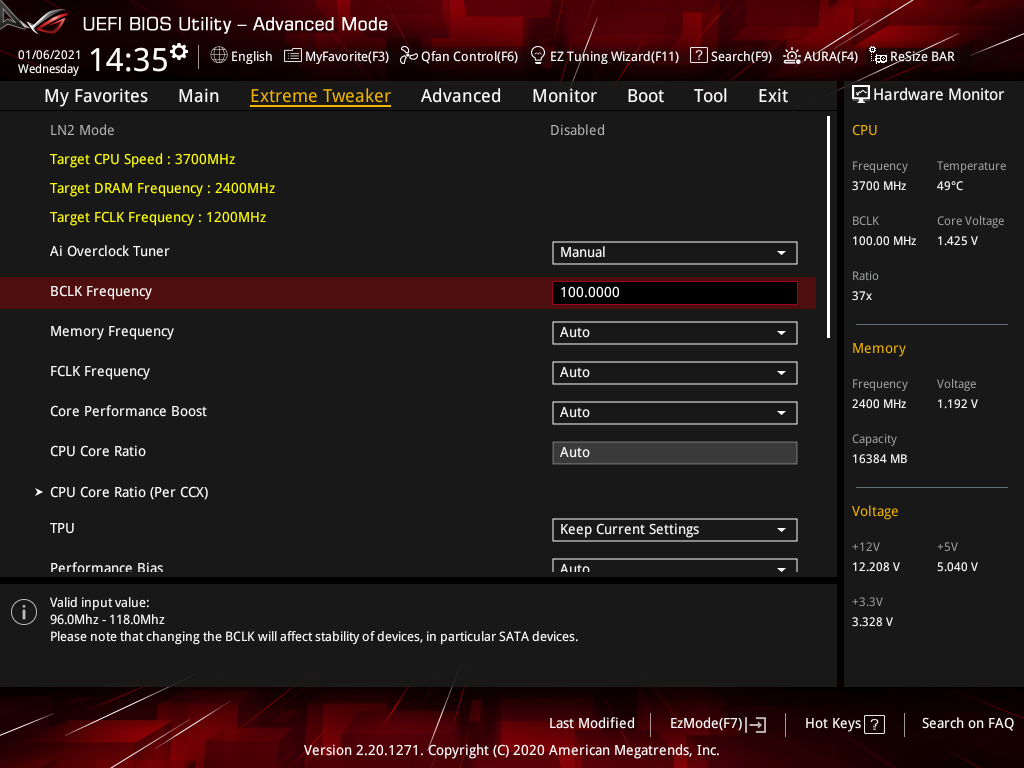This screenshot has height=768, width=1024.
Task: Open Search on FAQ link
Action: tap(967, 724)
